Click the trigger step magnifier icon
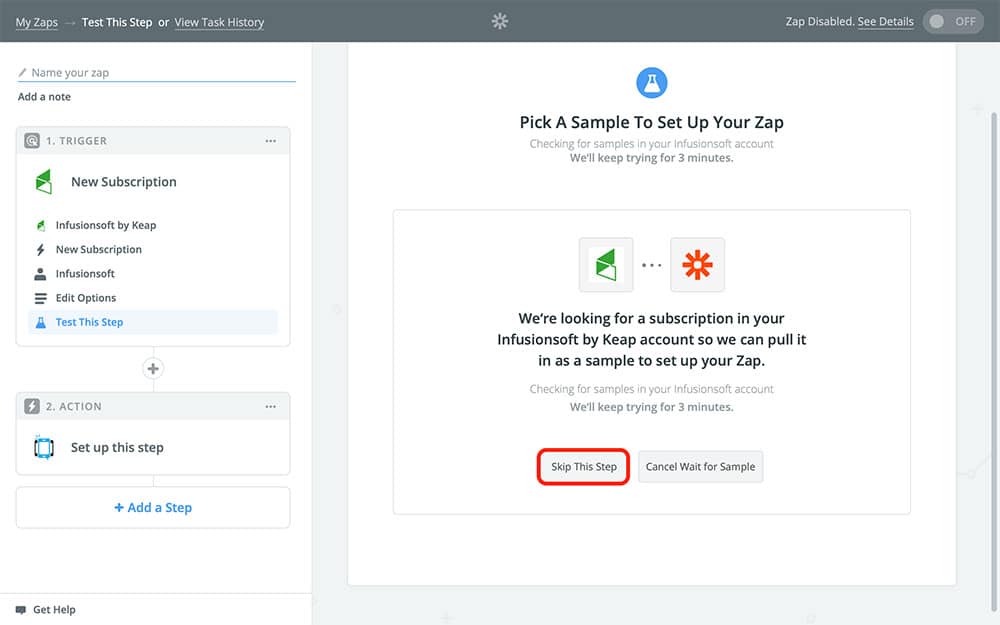The height and width of the screenshot is (625, 1000). (32, 141)
